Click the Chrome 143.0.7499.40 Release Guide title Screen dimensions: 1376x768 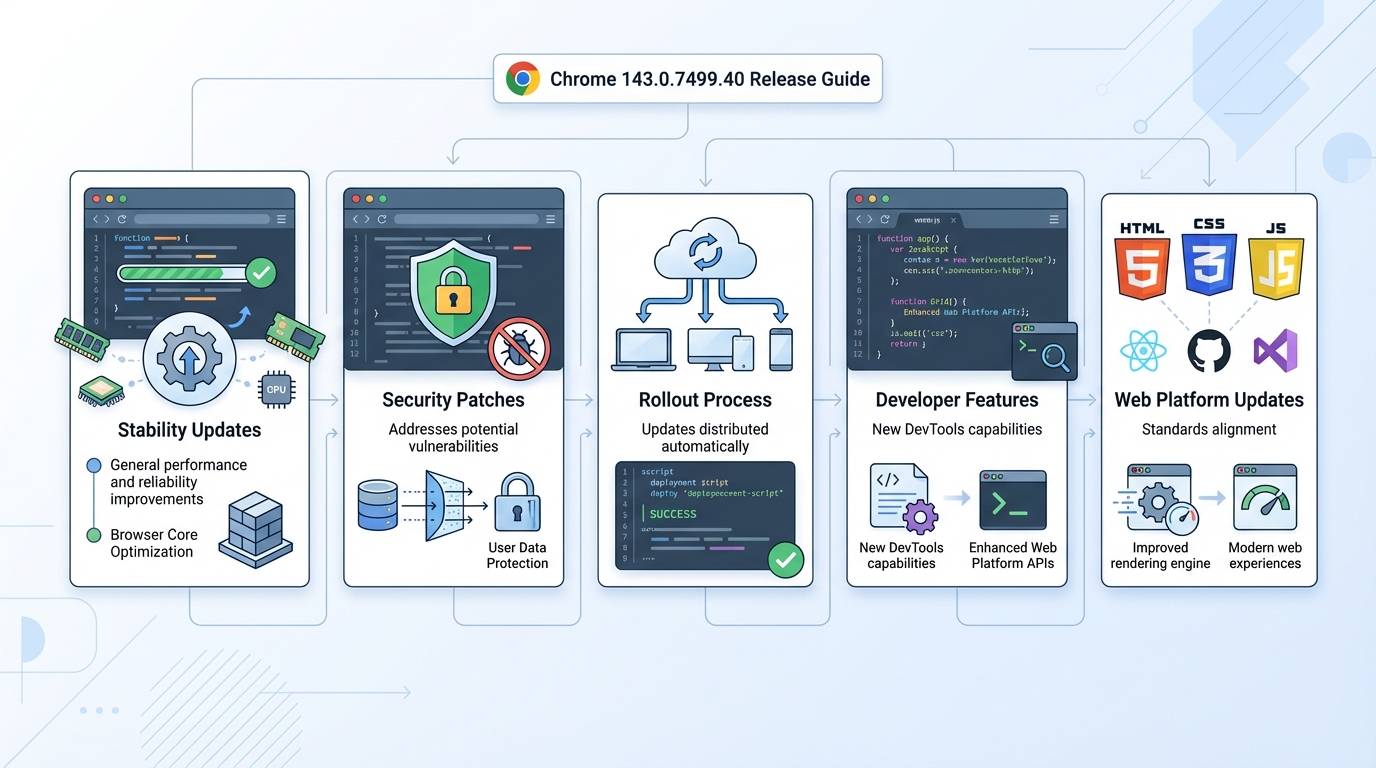click(710, 79)
